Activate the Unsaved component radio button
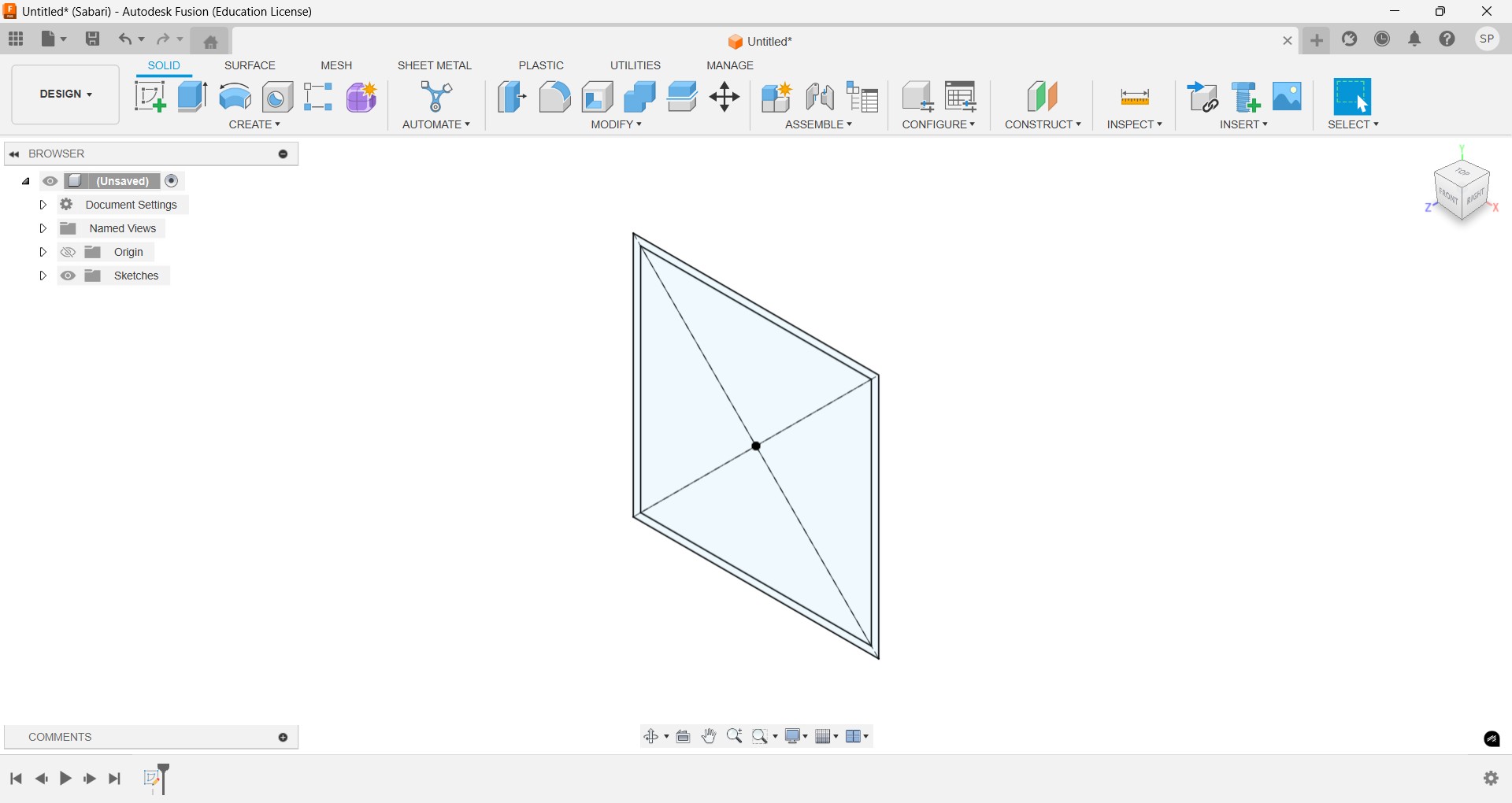 172,181
